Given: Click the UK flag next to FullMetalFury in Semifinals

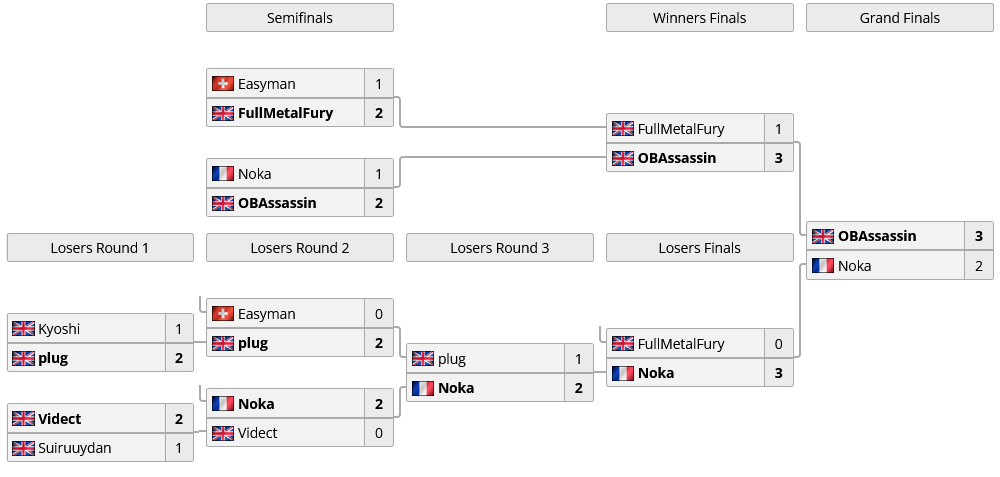Looking at the screenshot, I should point(223,113).
